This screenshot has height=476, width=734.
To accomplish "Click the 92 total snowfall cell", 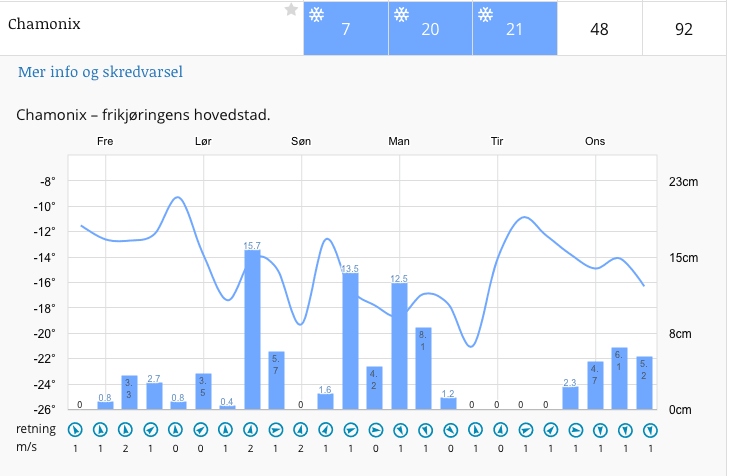I will 684,29.
